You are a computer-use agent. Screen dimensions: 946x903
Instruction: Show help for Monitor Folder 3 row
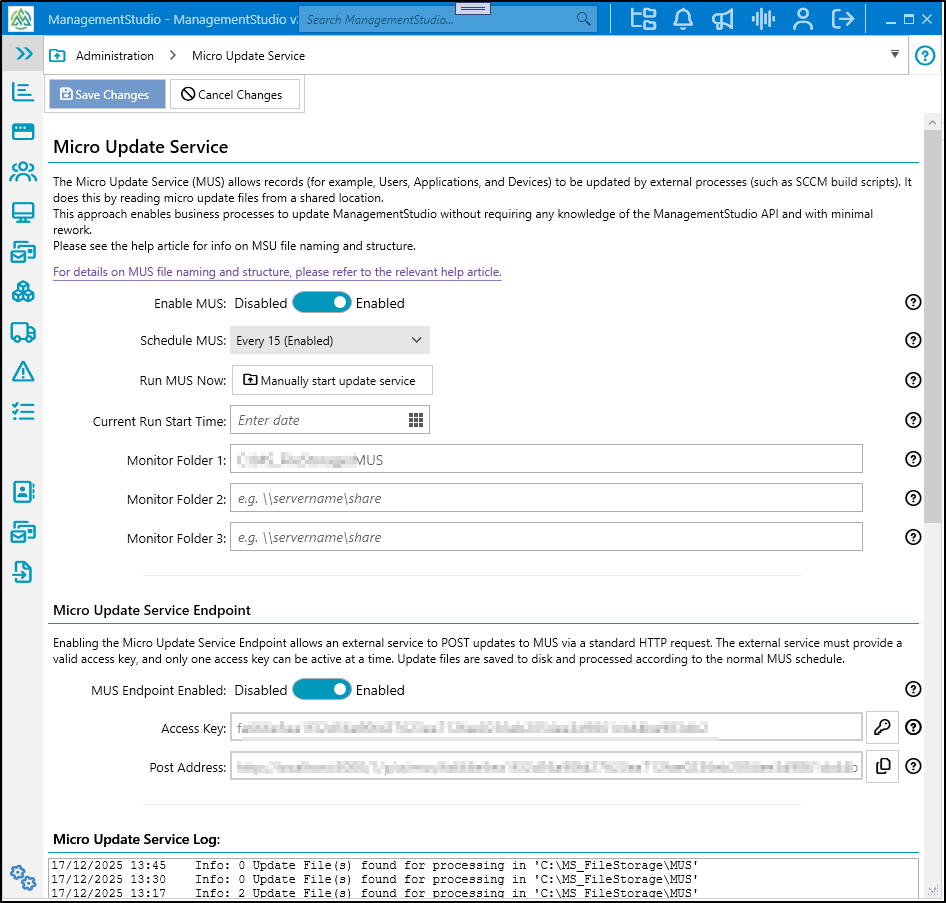pos(913,537)
